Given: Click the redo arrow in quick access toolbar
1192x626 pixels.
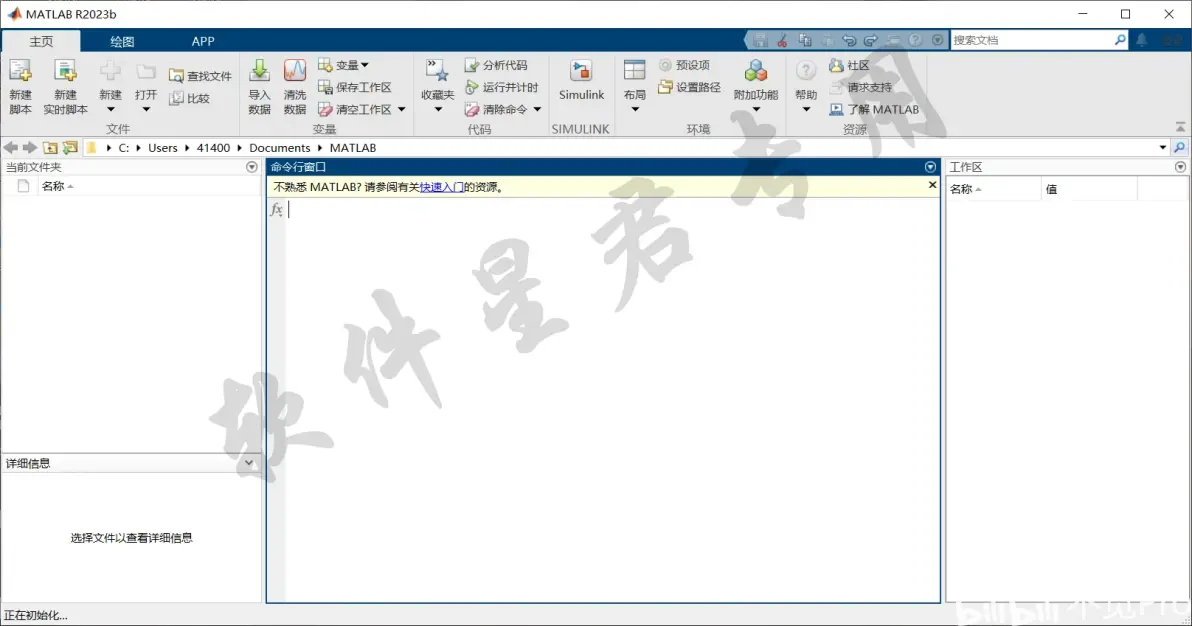Looking at the screenshot, I should [x=871, y=40].
